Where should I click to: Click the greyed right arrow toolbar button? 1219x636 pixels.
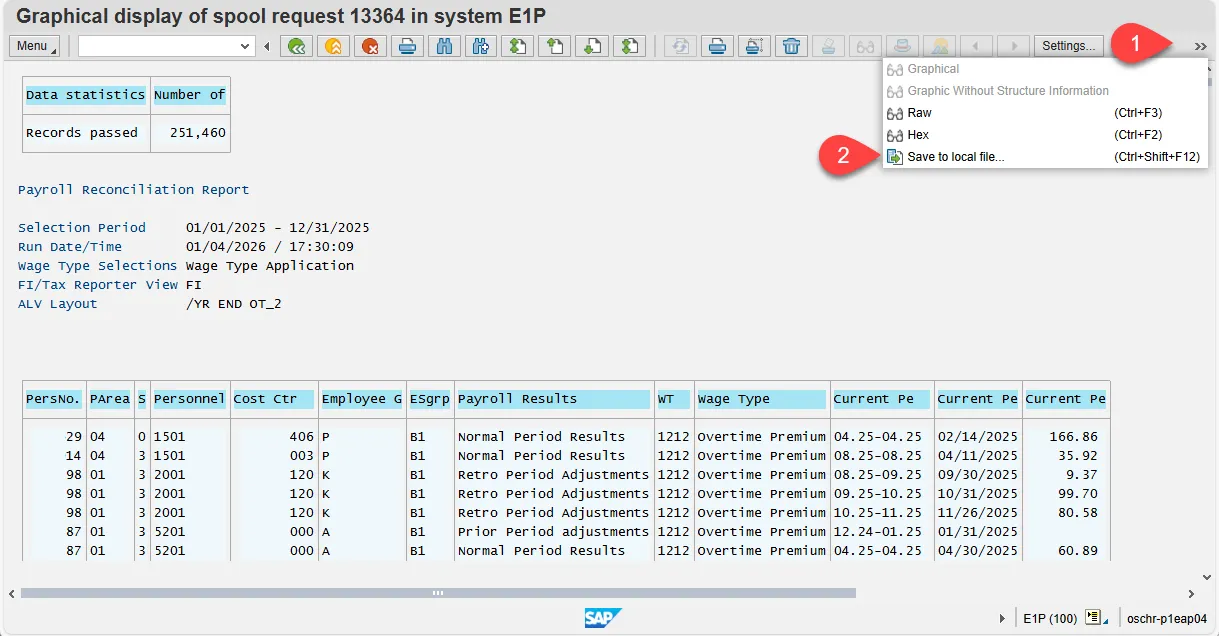pos(1013,46)
